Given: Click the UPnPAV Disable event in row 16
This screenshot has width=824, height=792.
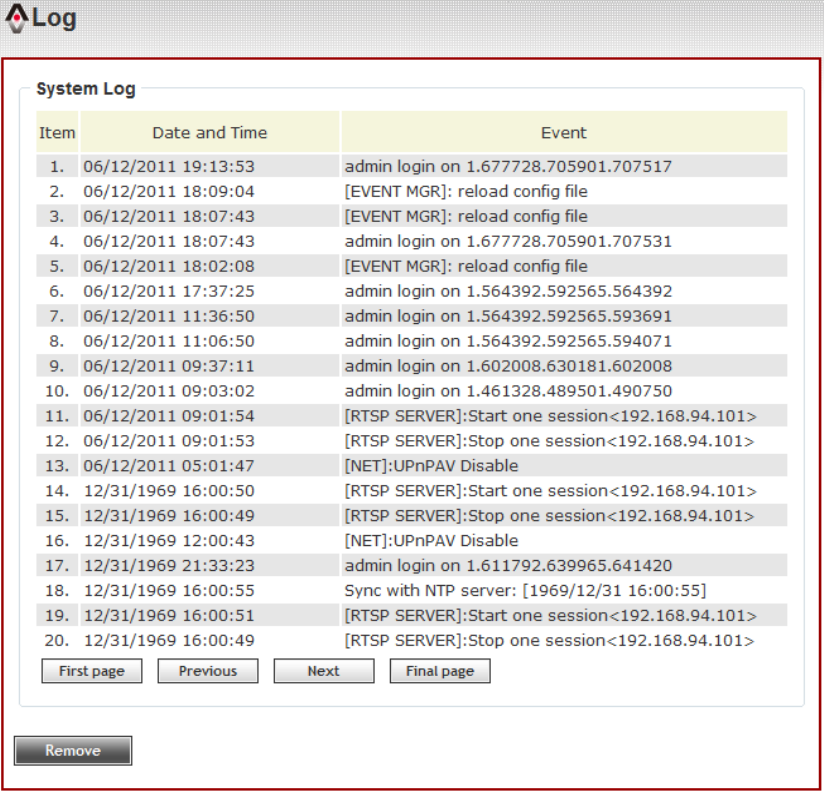Looking at the screenshot, I should point(431,541).
